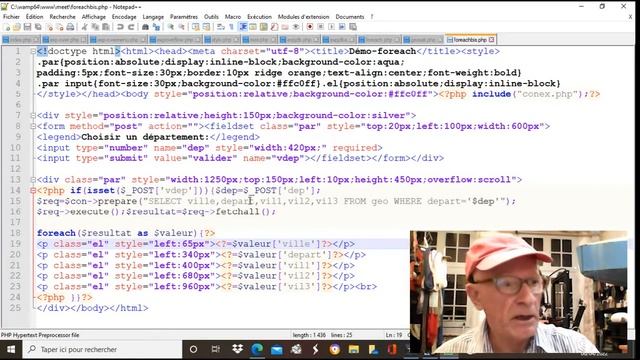Toggle synchronized vertical scrolling
Image resolution: width=640 pixels, height=360 pixels.
coord(196,27)
